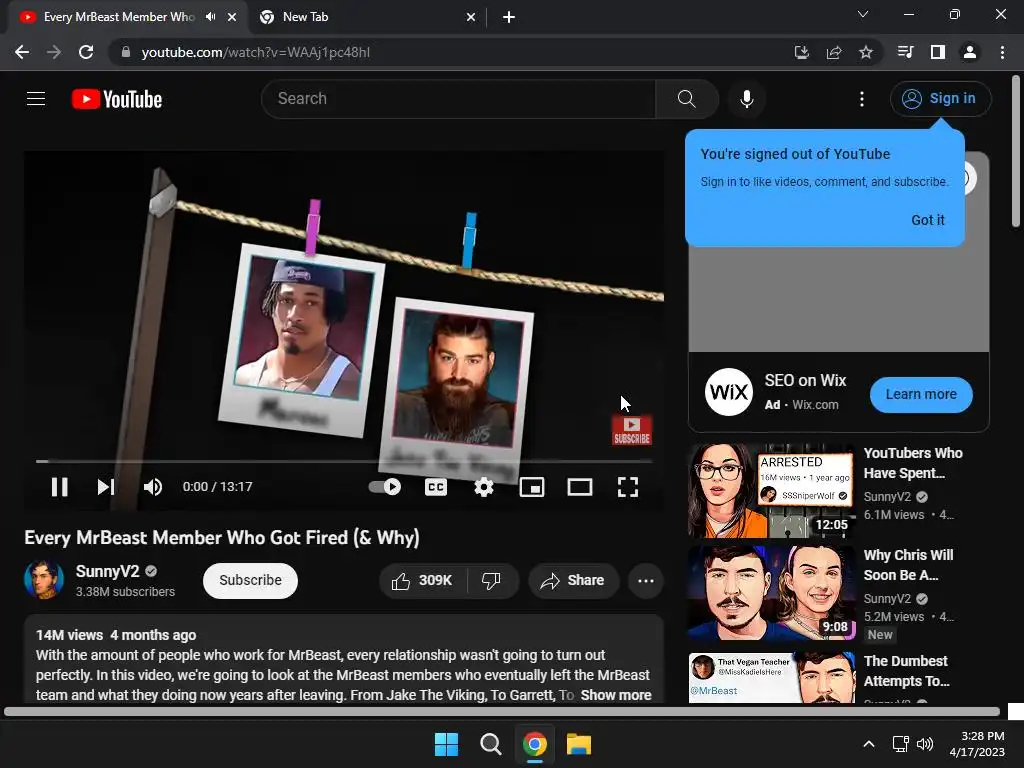Open Chrome profile icon

[x=970, y=52]
